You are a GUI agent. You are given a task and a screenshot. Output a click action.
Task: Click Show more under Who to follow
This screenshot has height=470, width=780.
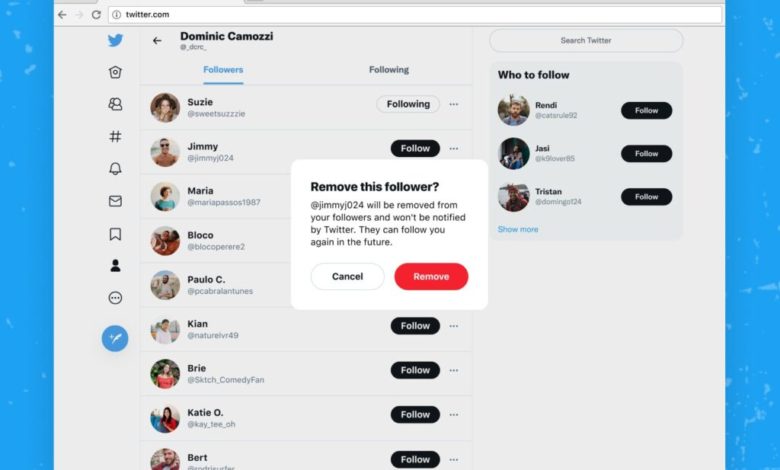pos(518,229)
